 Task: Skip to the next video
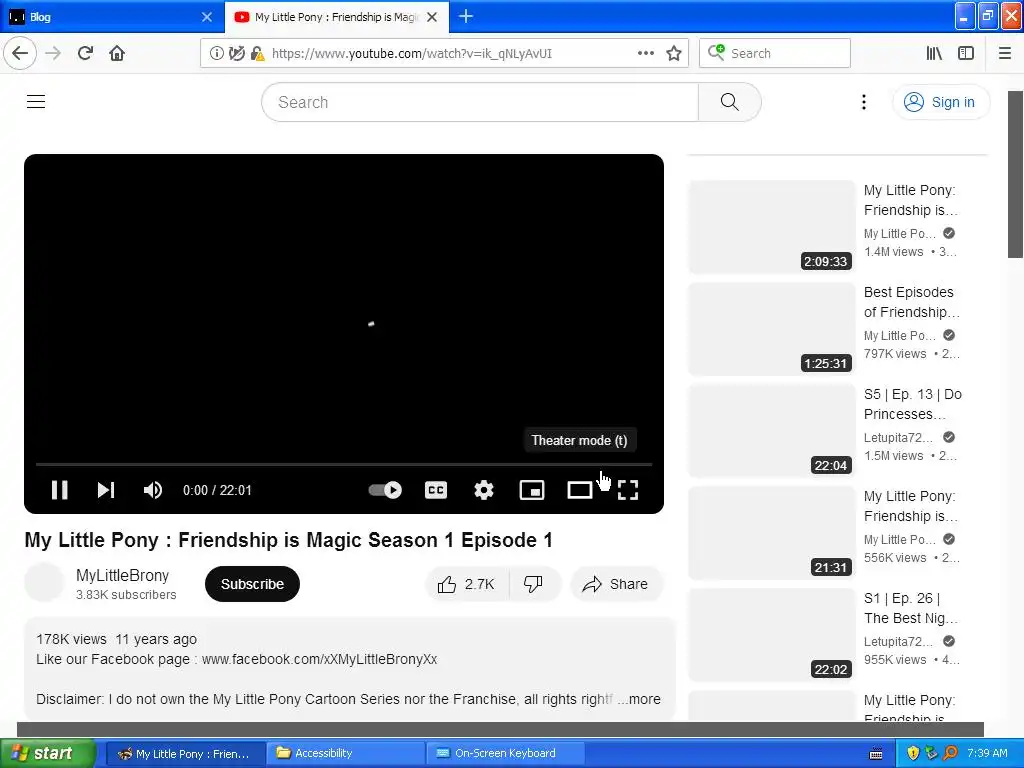[106, 490]
